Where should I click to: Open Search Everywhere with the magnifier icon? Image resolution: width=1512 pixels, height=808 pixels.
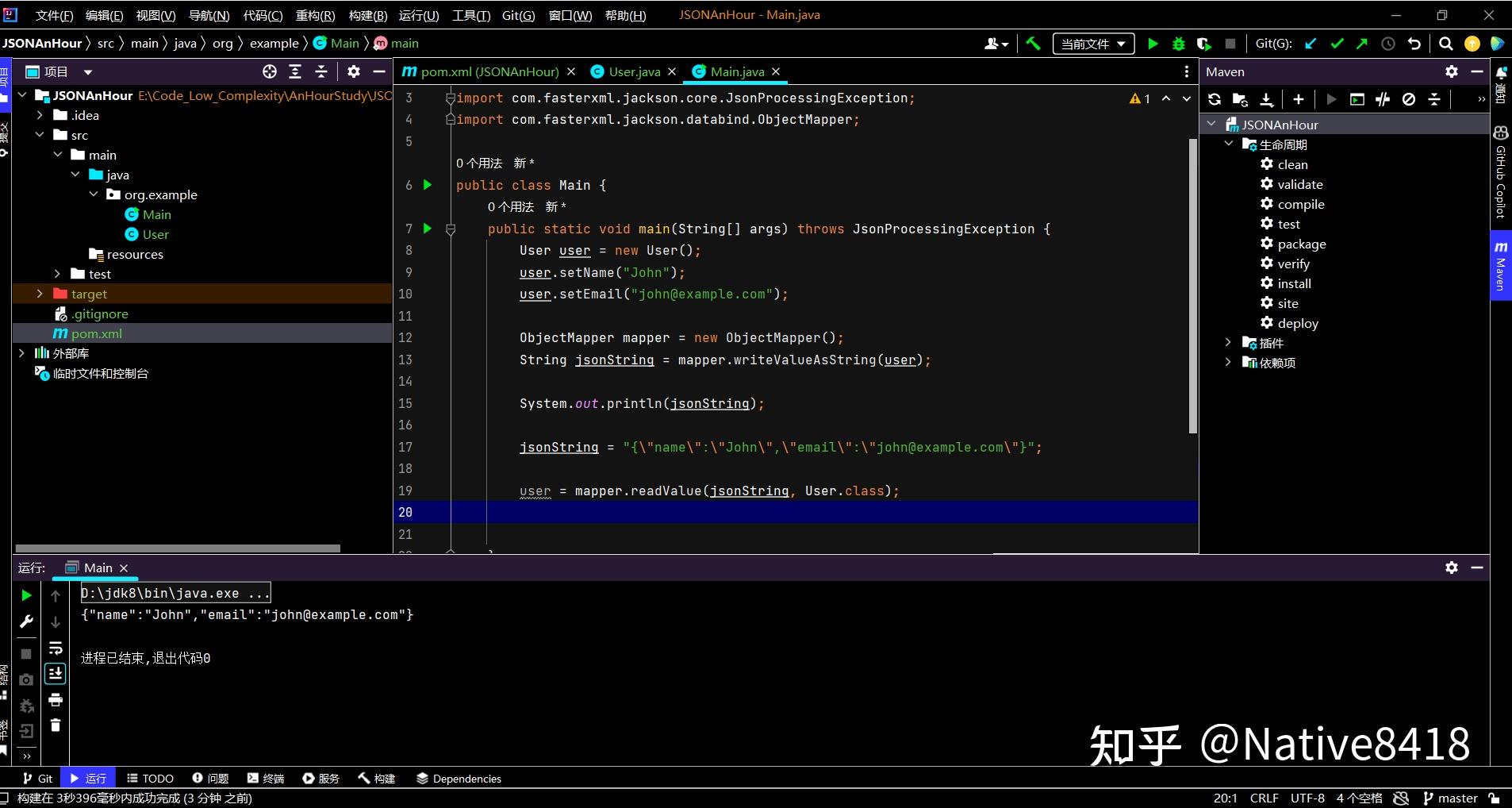pyautogui.click(x=1445, y=44)
